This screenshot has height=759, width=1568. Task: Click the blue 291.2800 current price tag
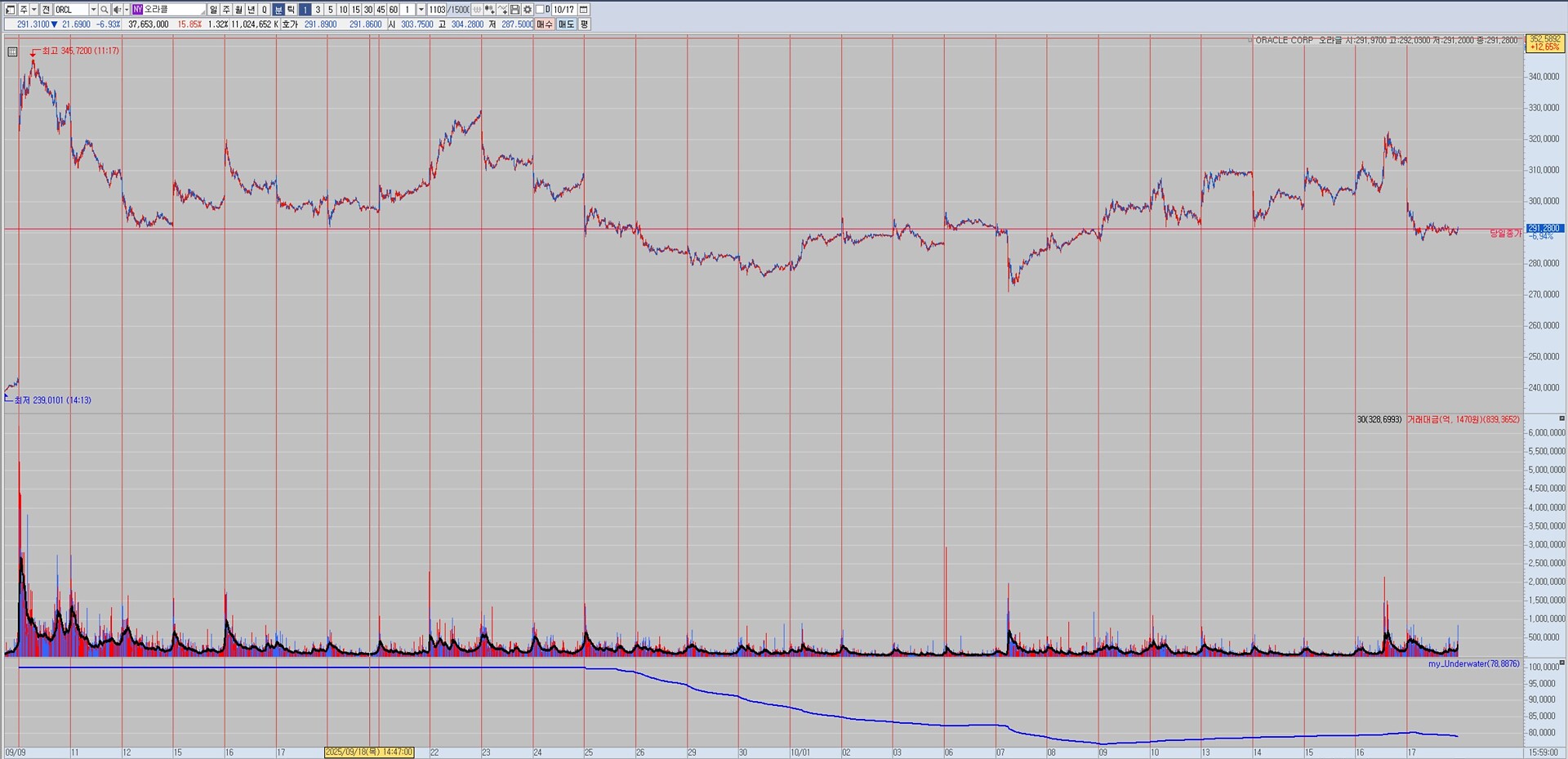[1544, 229]
